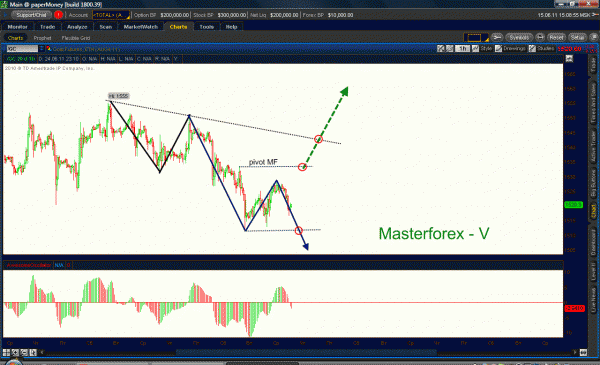The width and height of the screenshot is (600, 365).
Task: Click the Support/Chat button
Action: [x=31, y=15]
